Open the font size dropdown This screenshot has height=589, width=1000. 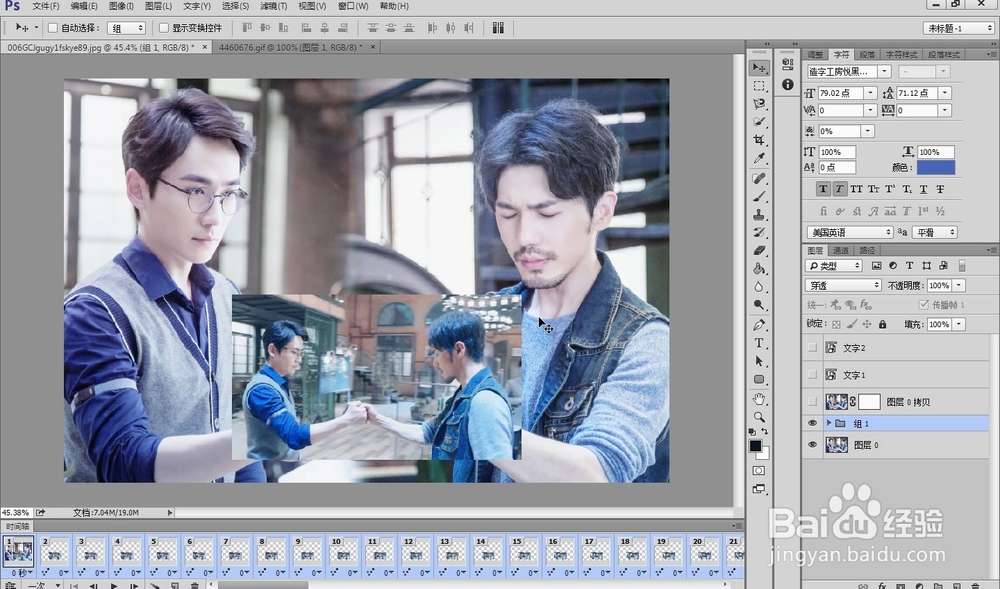870,93
